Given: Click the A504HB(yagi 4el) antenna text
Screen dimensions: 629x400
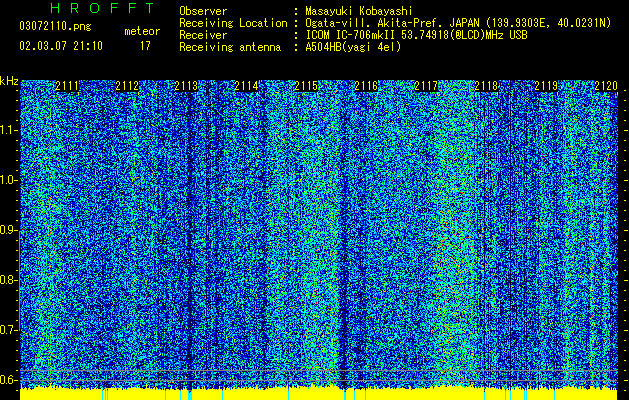Looking at the screenshot, I should 353,47.
